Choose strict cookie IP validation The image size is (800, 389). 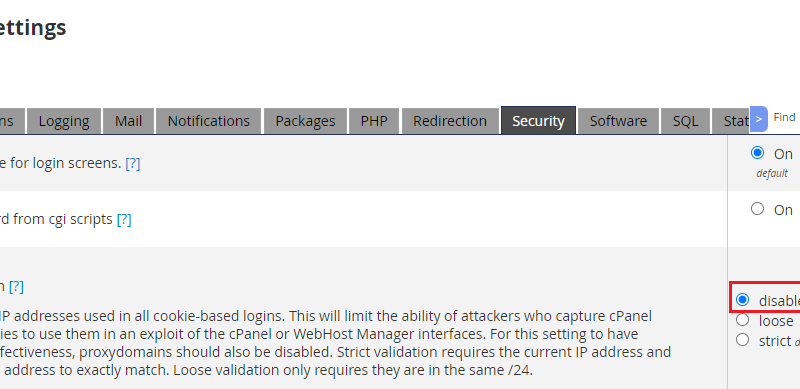click(742, 339)
